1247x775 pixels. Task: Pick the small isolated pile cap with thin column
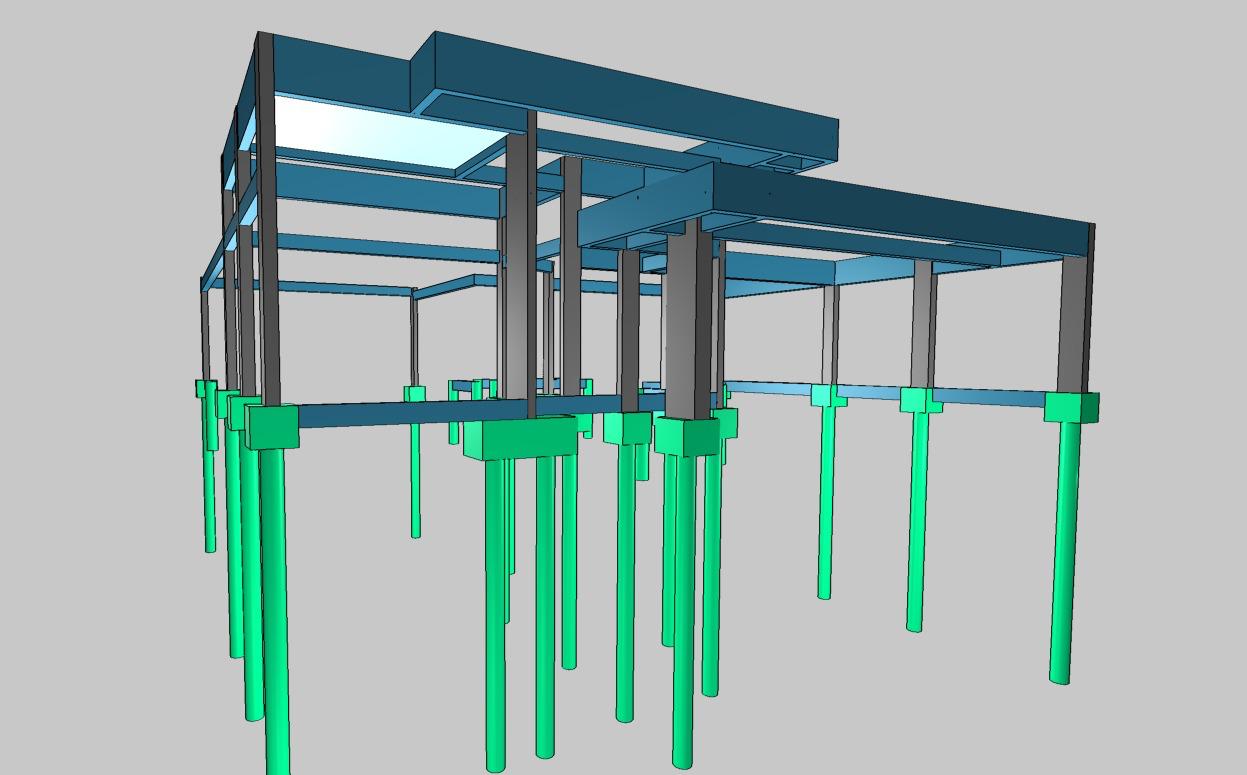click(414, 393)
